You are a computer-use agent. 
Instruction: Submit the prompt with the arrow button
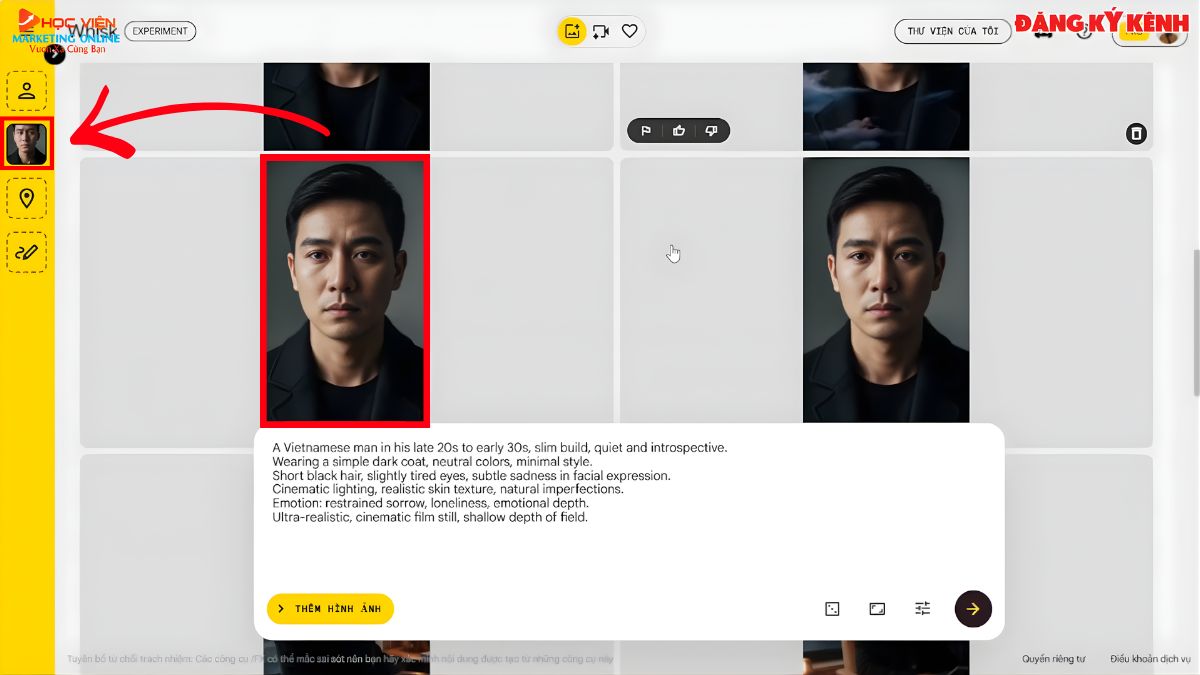[x=972, y=608]
